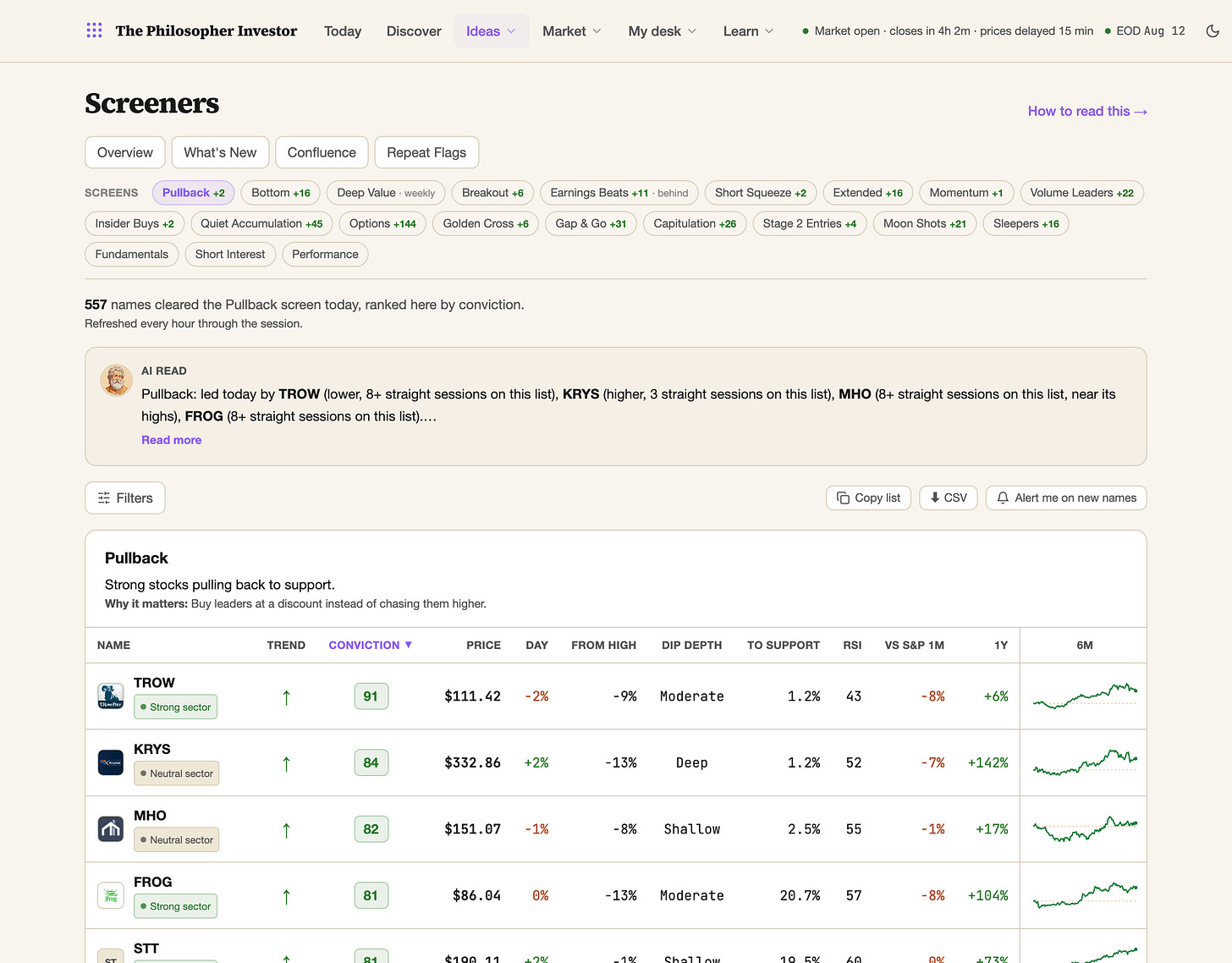View MHO 6M sparkline chart
This screenshot has width=1232, height=963.
(x=1085, y=828)
